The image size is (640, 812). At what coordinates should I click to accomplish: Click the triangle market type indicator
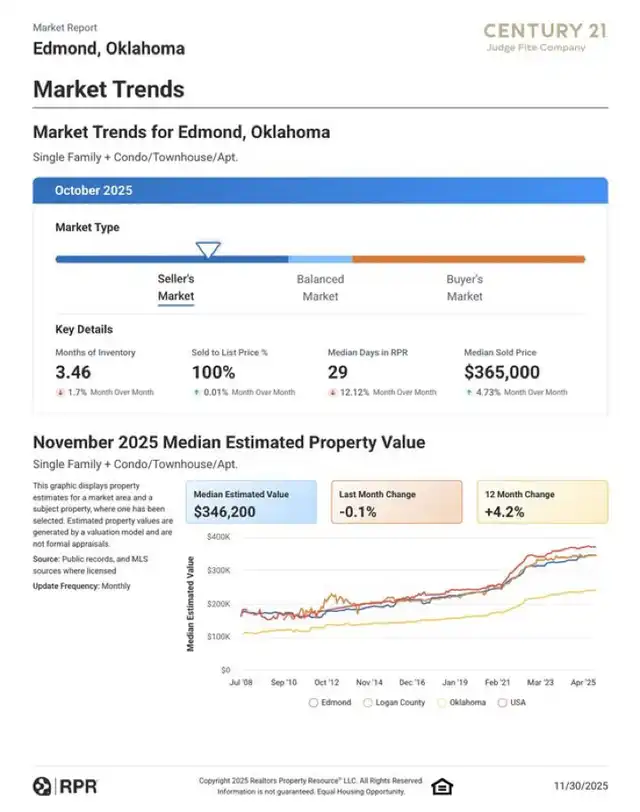tap(208, 249)
